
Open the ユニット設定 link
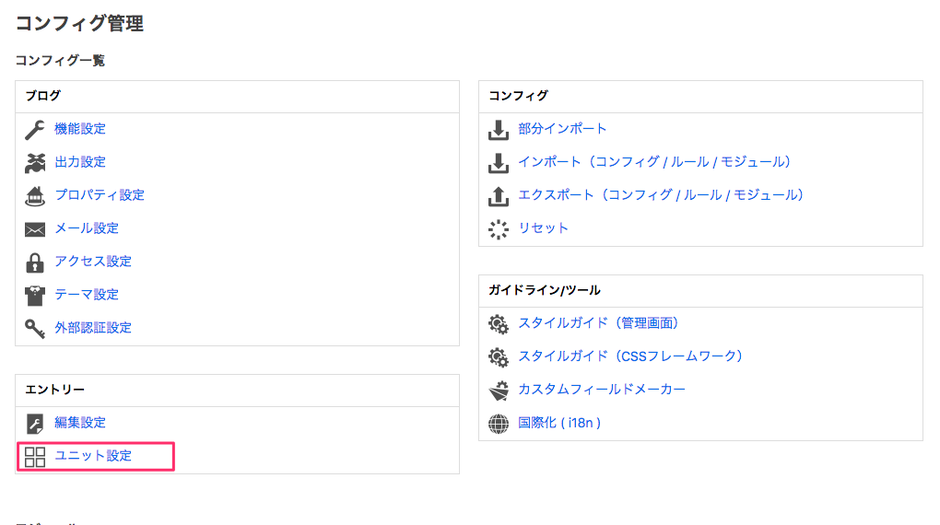click(93, 456)
